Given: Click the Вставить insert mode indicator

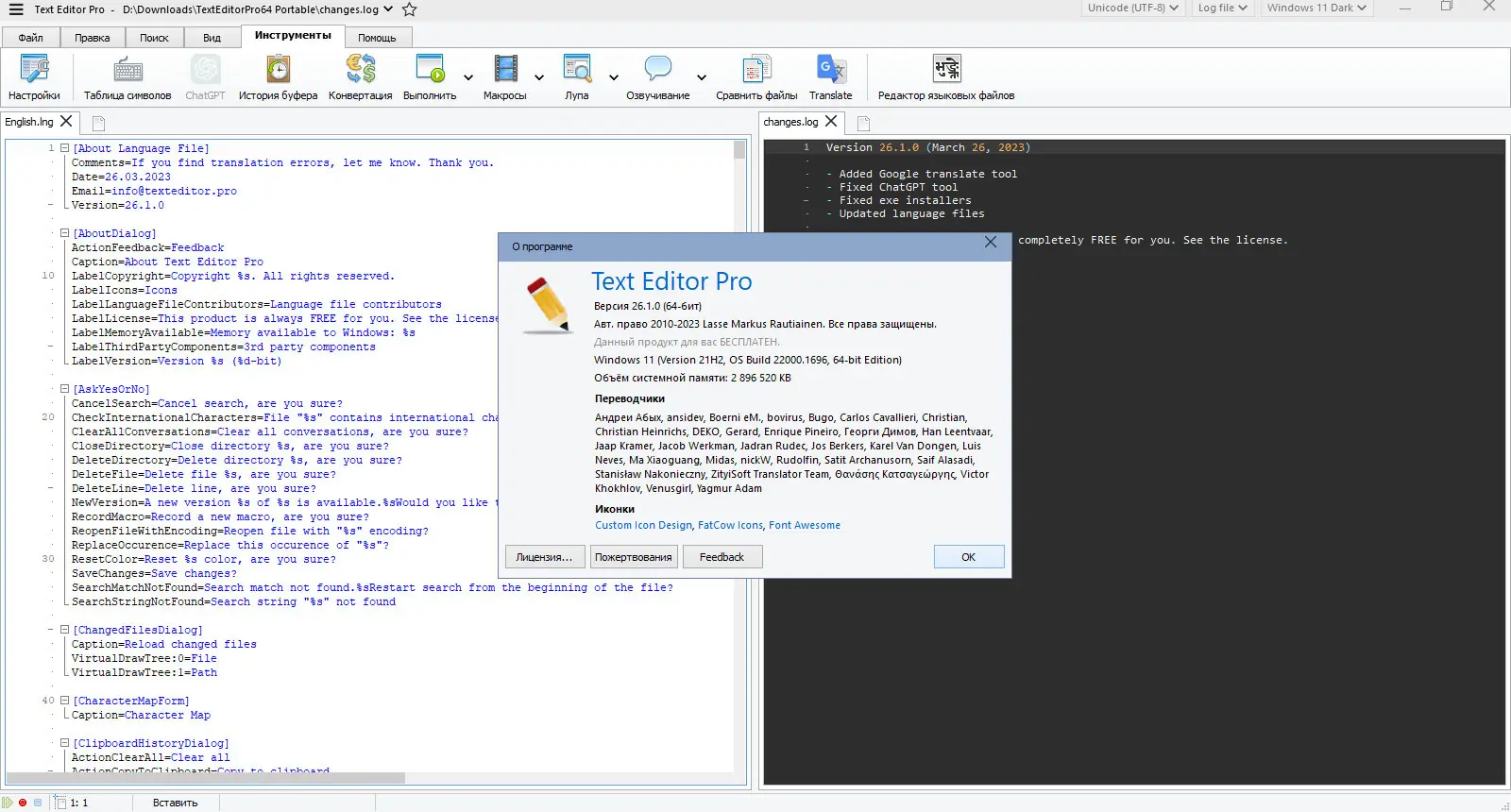Looking at the screenshot, I should [176, 803].
